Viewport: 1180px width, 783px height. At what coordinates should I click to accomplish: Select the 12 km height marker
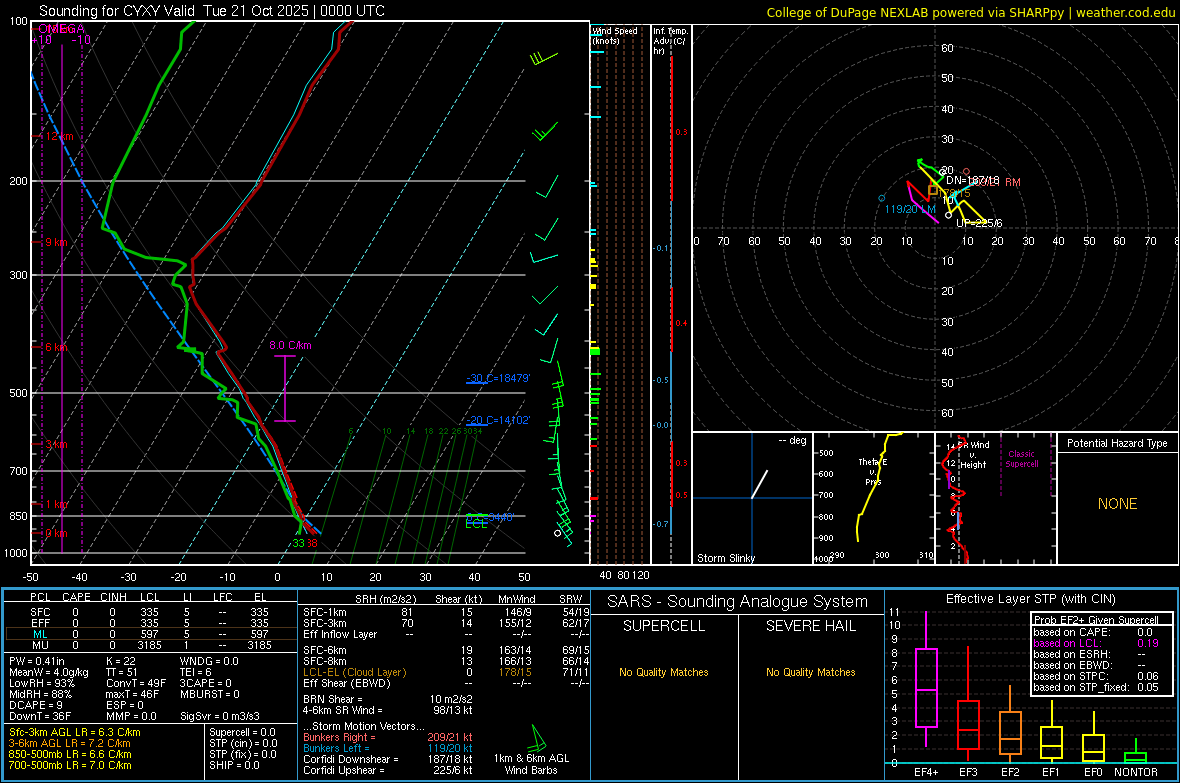(x=58, y=136)
